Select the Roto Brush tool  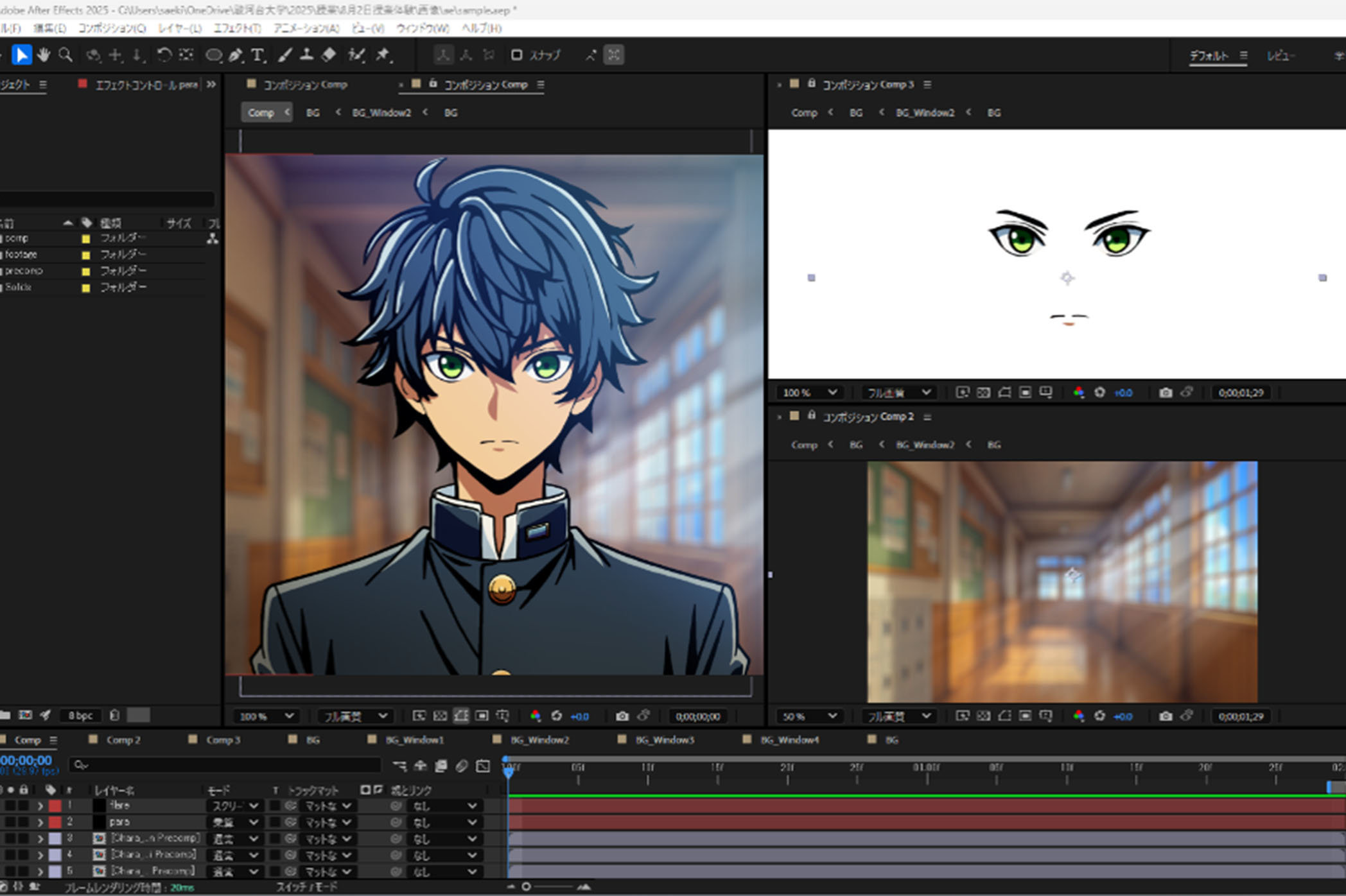click(x=356, y=55)
